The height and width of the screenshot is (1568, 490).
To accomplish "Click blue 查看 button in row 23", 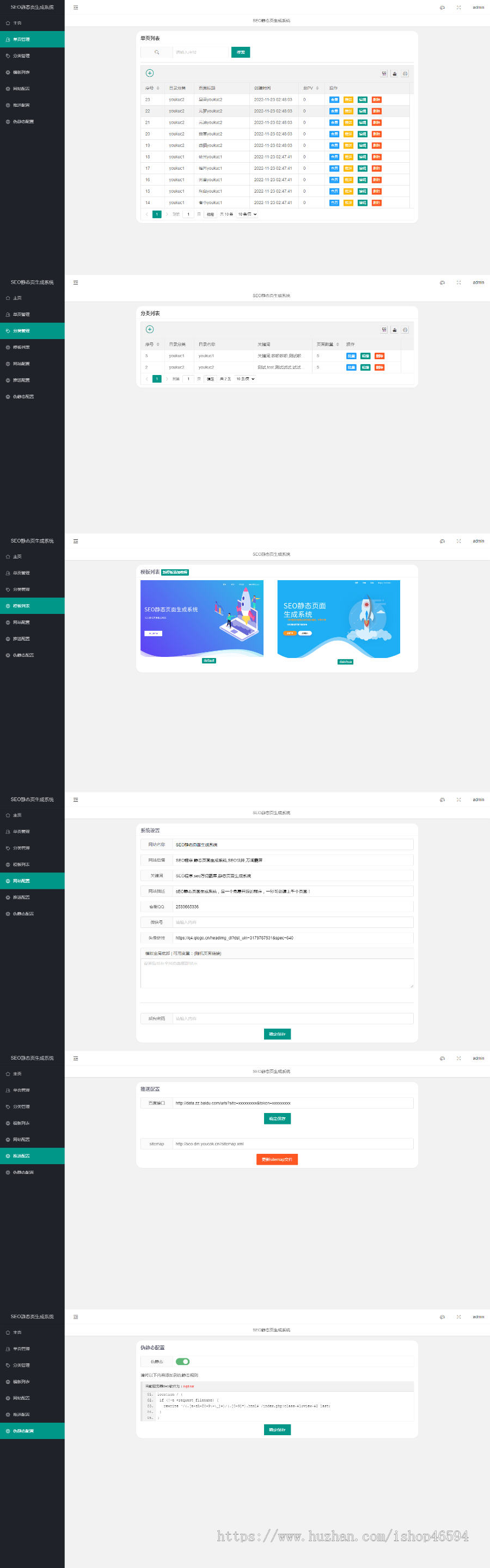I will pyautogui.click(x=334, y=100).
